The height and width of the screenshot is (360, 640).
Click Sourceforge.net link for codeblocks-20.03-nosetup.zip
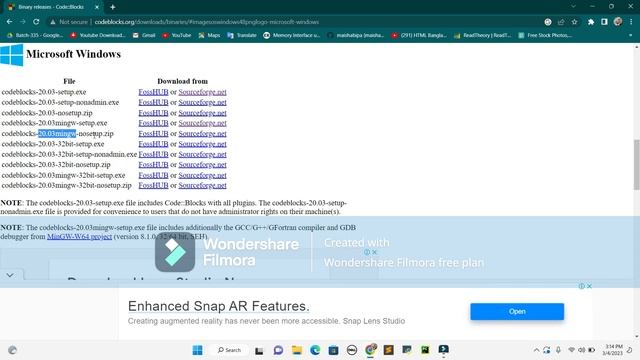click(x=202, y=113)
